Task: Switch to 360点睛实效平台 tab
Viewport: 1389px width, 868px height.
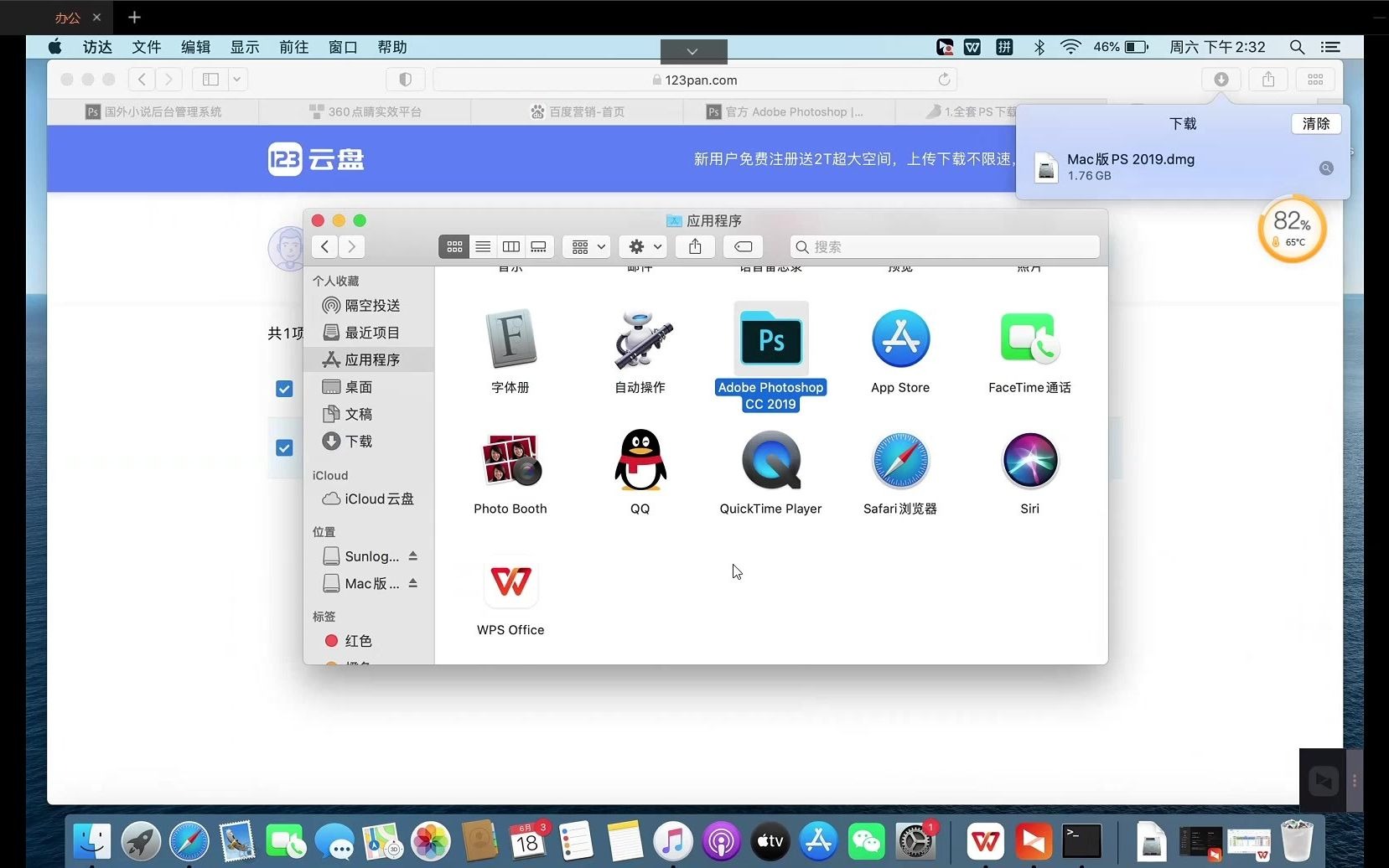Action: pos(365,111)
